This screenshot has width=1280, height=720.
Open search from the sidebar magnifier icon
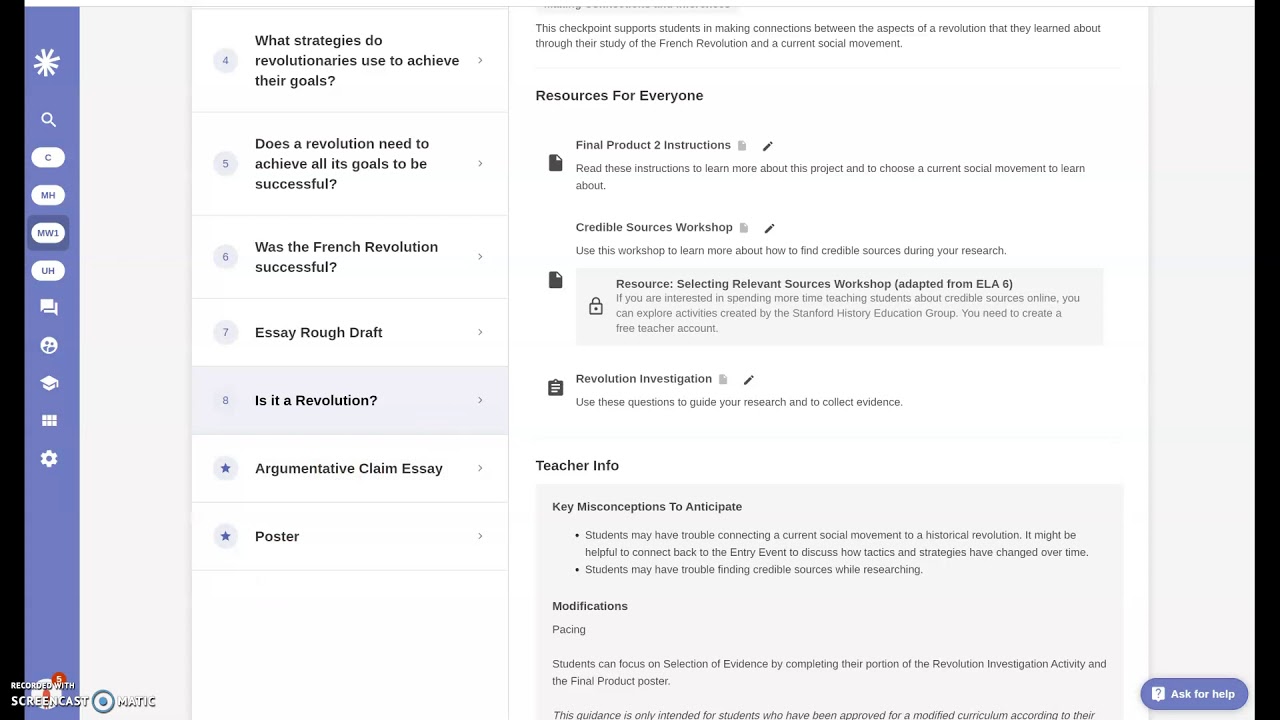[x=48, y=119]
